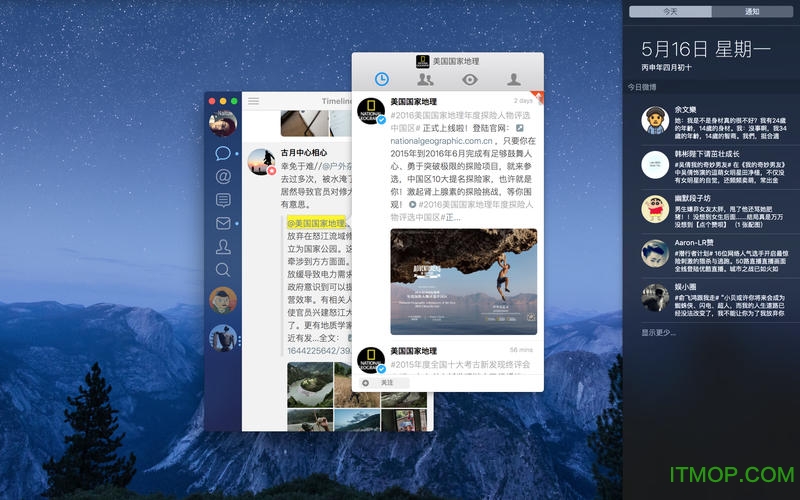Select the eye watch tab in popover
Screen dimensions: 800x500
point(470,79)
